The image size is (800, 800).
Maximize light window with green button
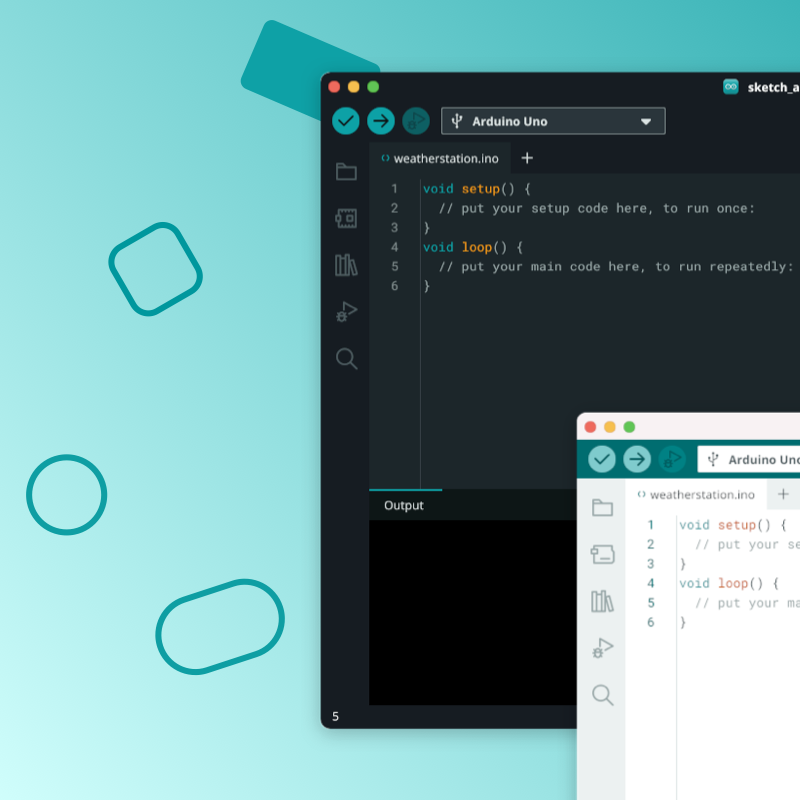(629, 427)
